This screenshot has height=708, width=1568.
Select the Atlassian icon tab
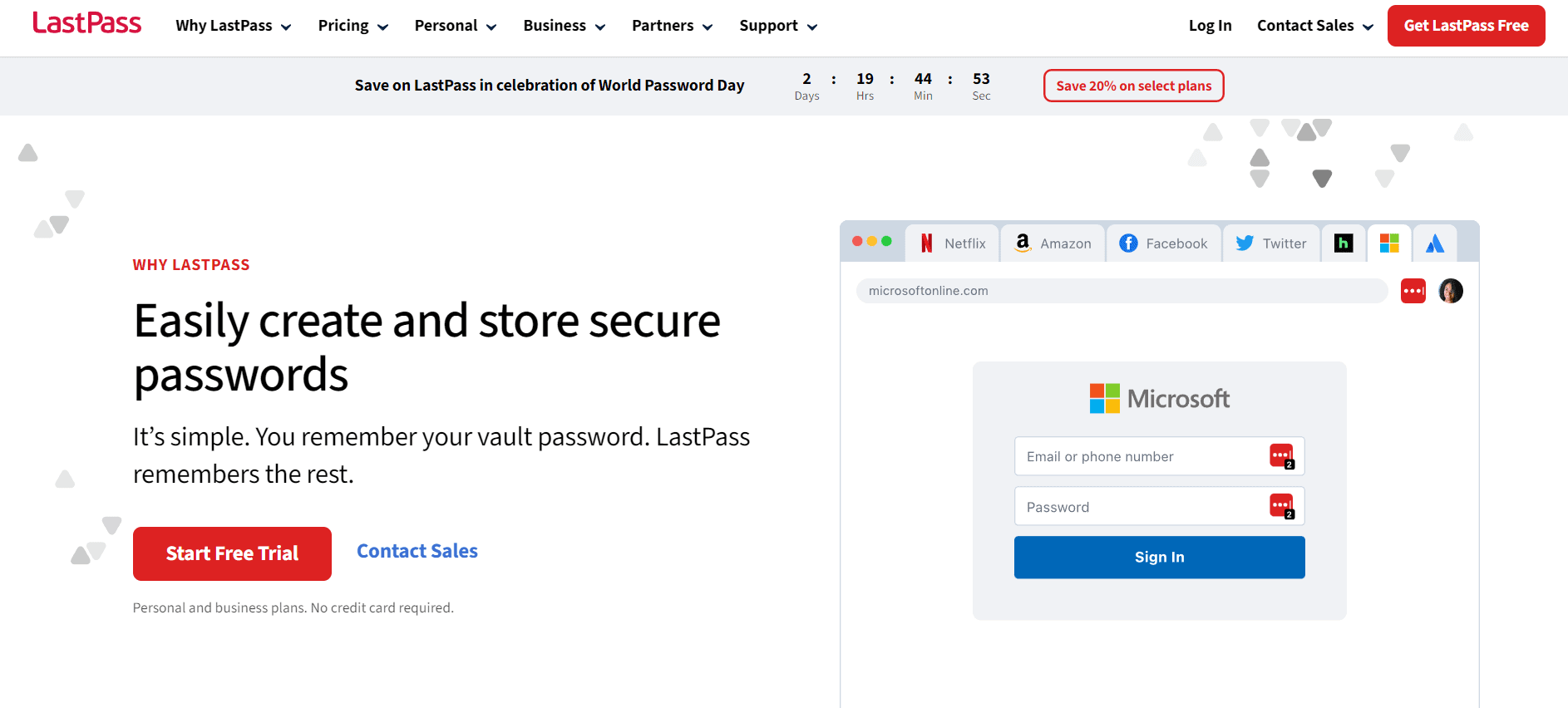(1435, 243)
